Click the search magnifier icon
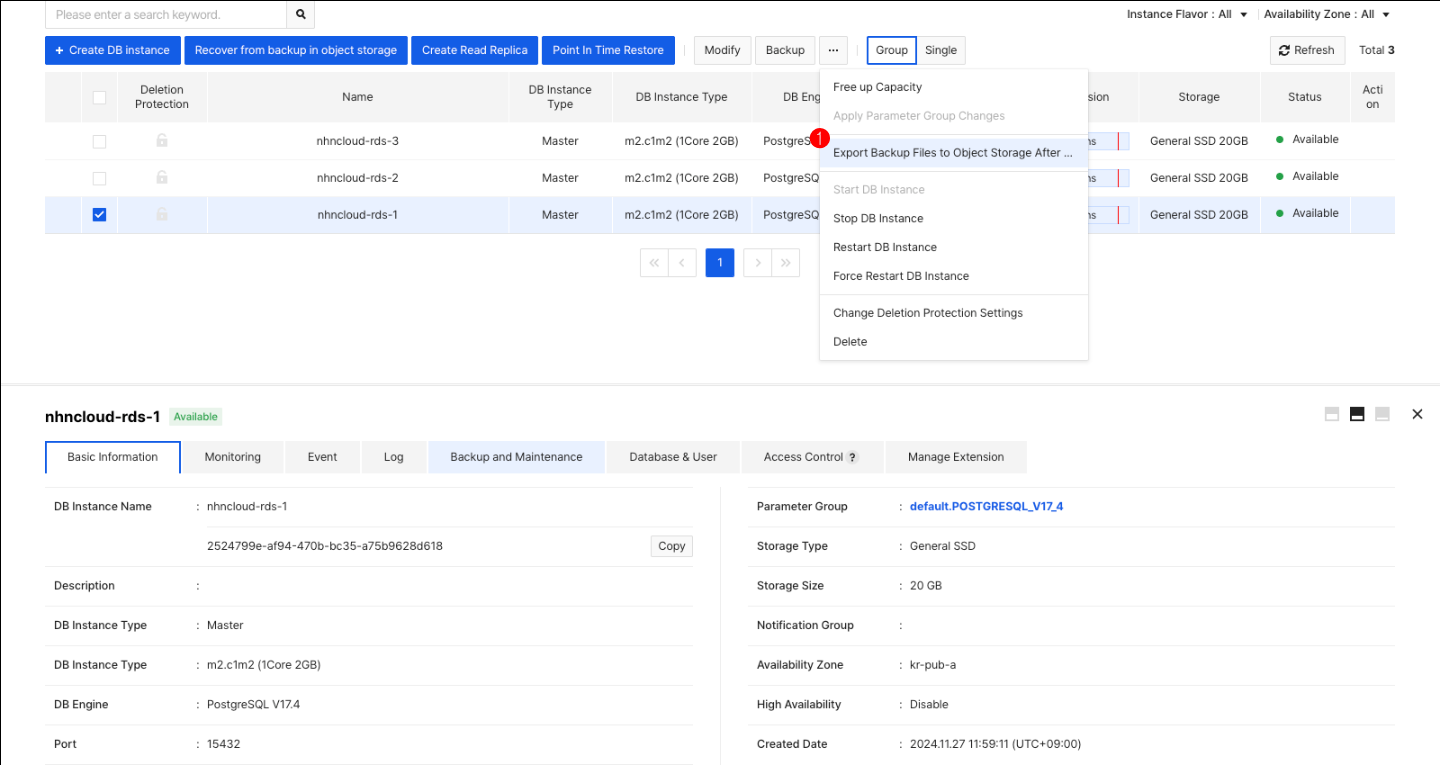Viewport: 1440px width, 765px height. click(301, 15)
